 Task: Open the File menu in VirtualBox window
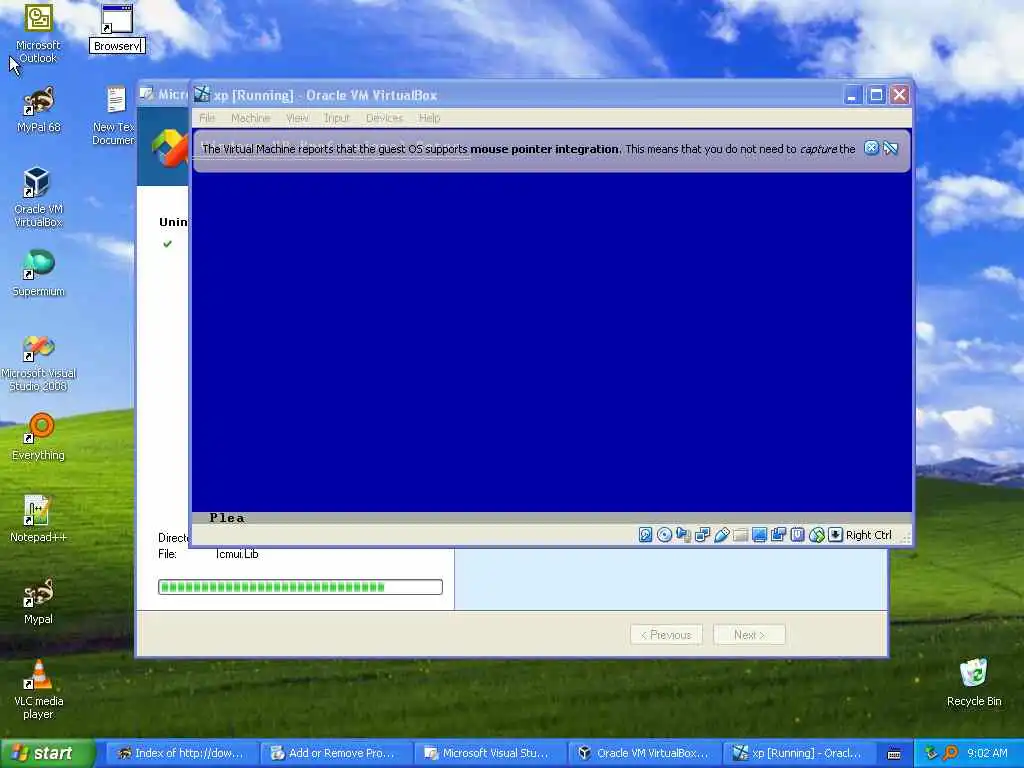click(x=207, y=118)
